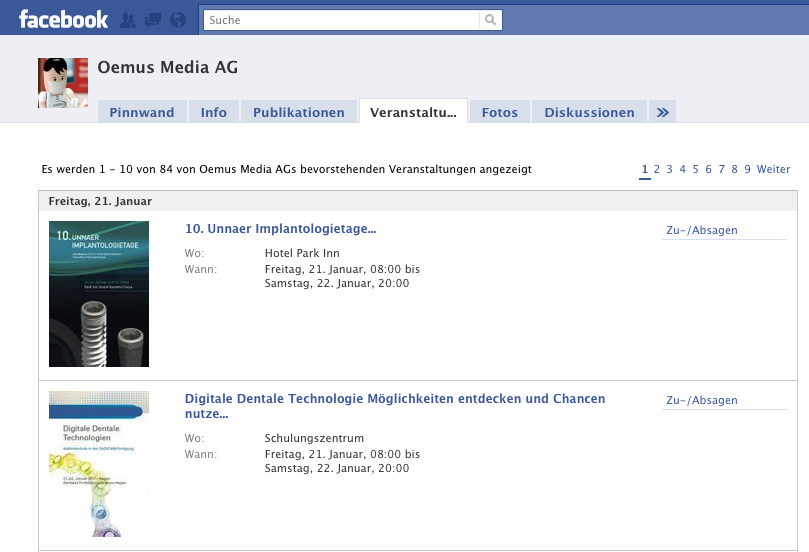
Task: Open 10. Unnaer Implantologietage event link
Action: click(x=281, y=229)
